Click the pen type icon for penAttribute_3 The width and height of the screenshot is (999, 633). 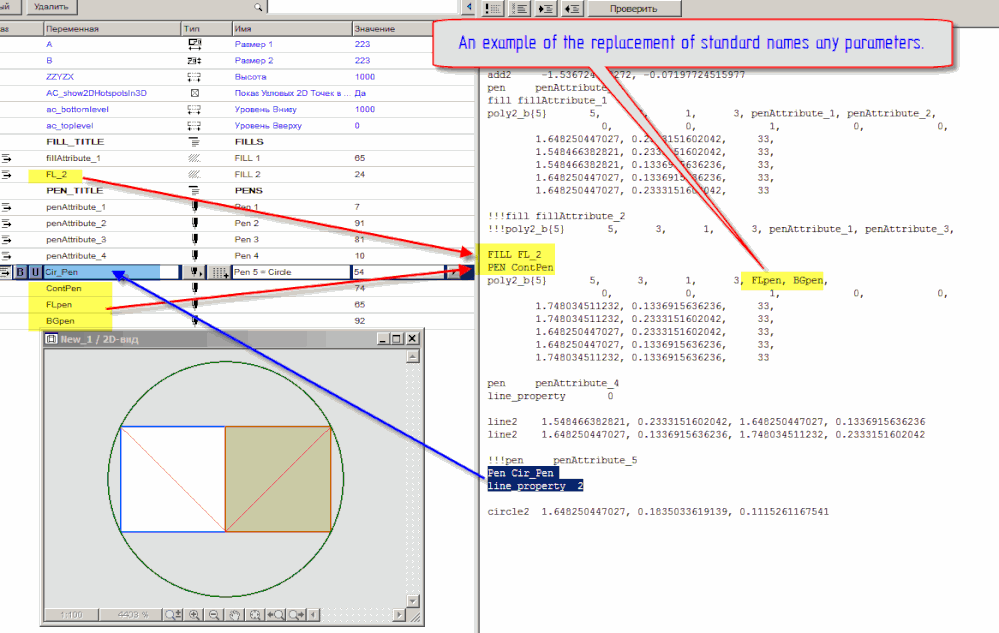tap(195, 239)
